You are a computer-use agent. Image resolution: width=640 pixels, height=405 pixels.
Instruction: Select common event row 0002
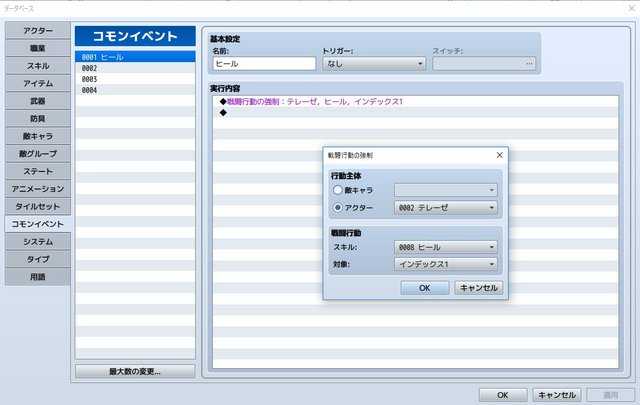click(135, 68)
